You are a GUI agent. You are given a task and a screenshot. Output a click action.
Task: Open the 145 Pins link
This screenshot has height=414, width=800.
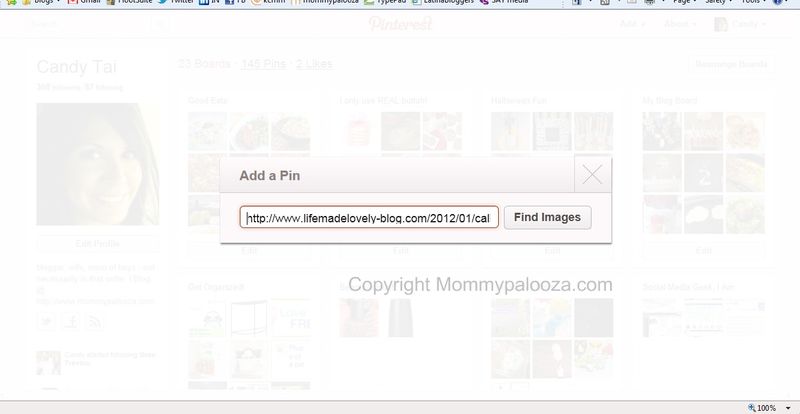tap(263, 64)
